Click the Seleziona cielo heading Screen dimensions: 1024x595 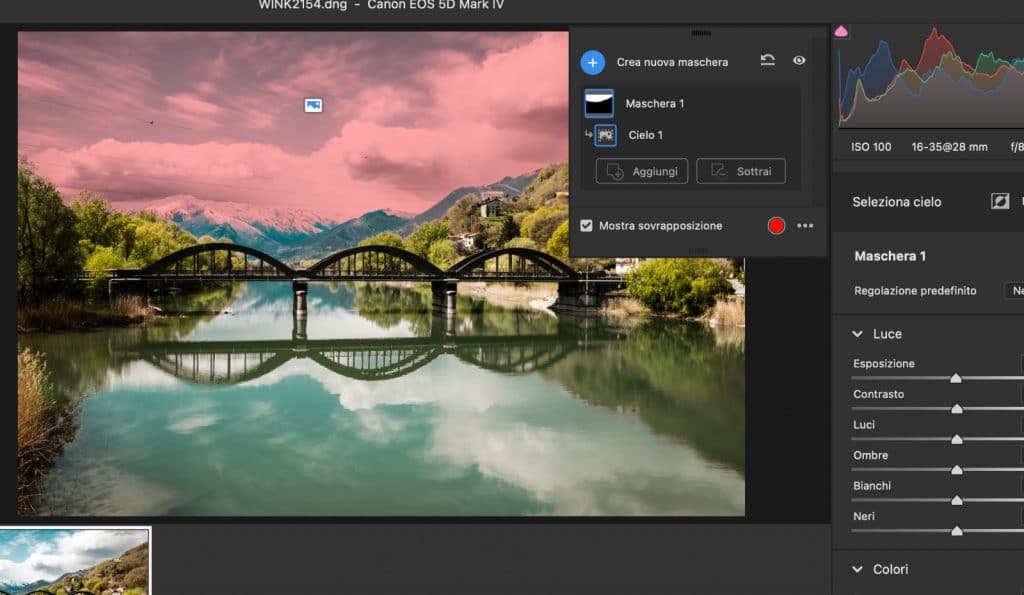[897, 202]
